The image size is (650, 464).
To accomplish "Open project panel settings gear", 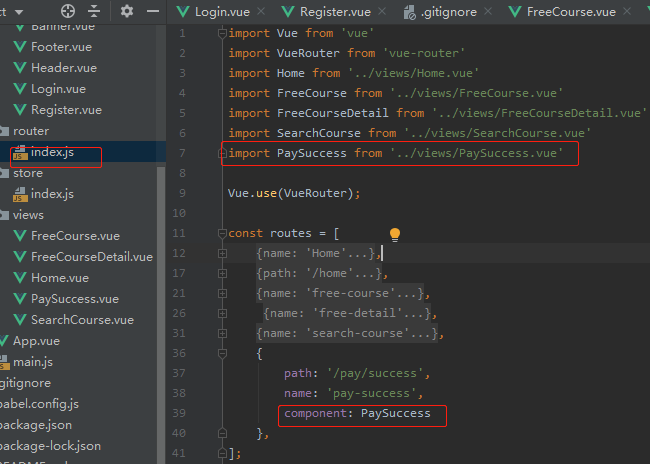I will point(127,11).
